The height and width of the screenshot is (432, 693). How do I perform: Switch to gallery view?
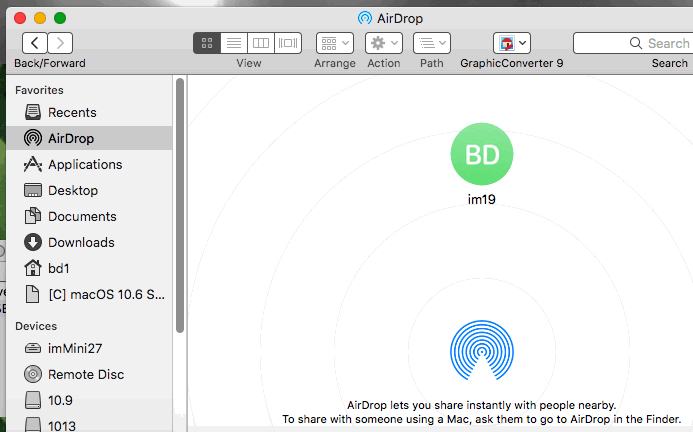coord(288,43)
